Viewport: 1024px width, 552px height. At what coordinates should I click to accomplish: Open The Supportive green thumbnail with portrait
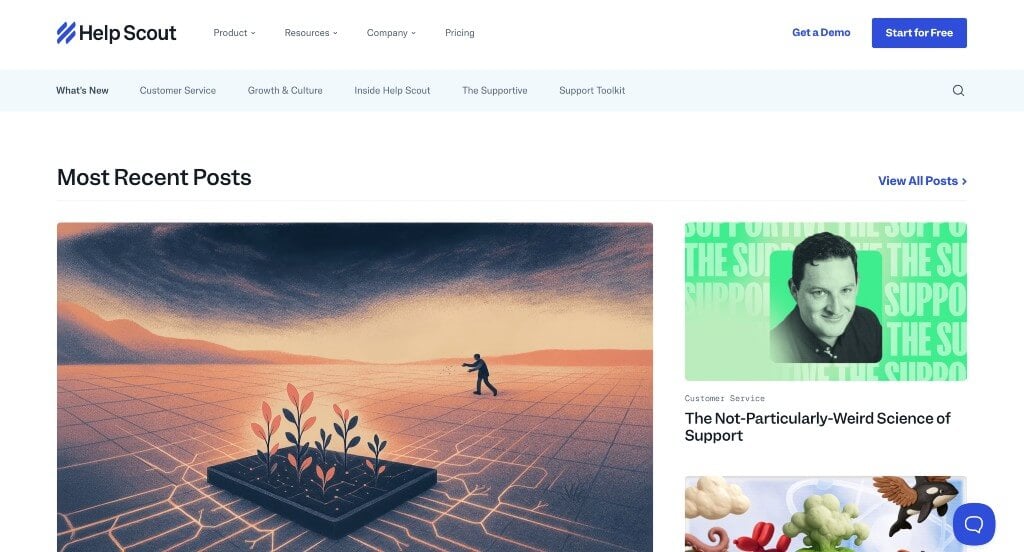[825, 301]
